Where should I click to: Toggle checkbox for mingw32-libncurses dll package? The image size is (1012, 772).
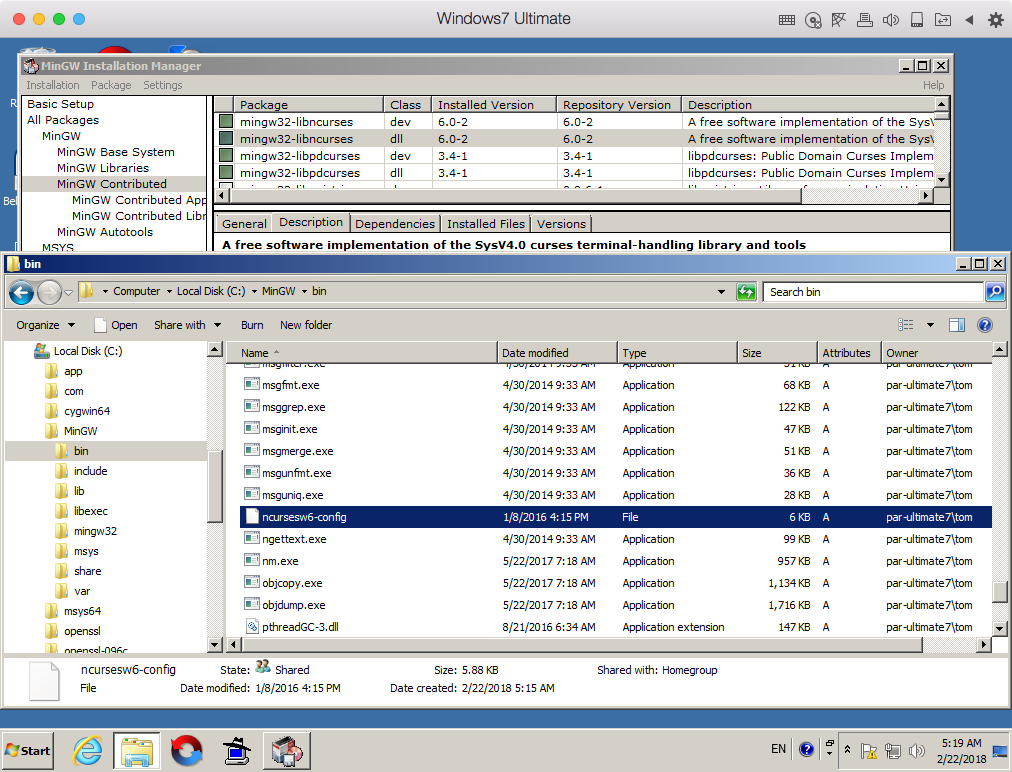click(x=226, y=138)
